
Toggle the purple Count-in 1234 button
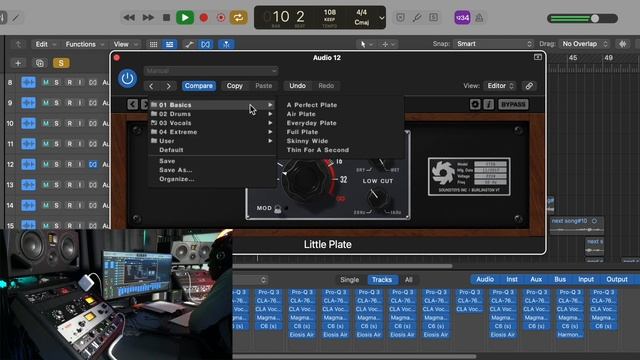[462, 18]
